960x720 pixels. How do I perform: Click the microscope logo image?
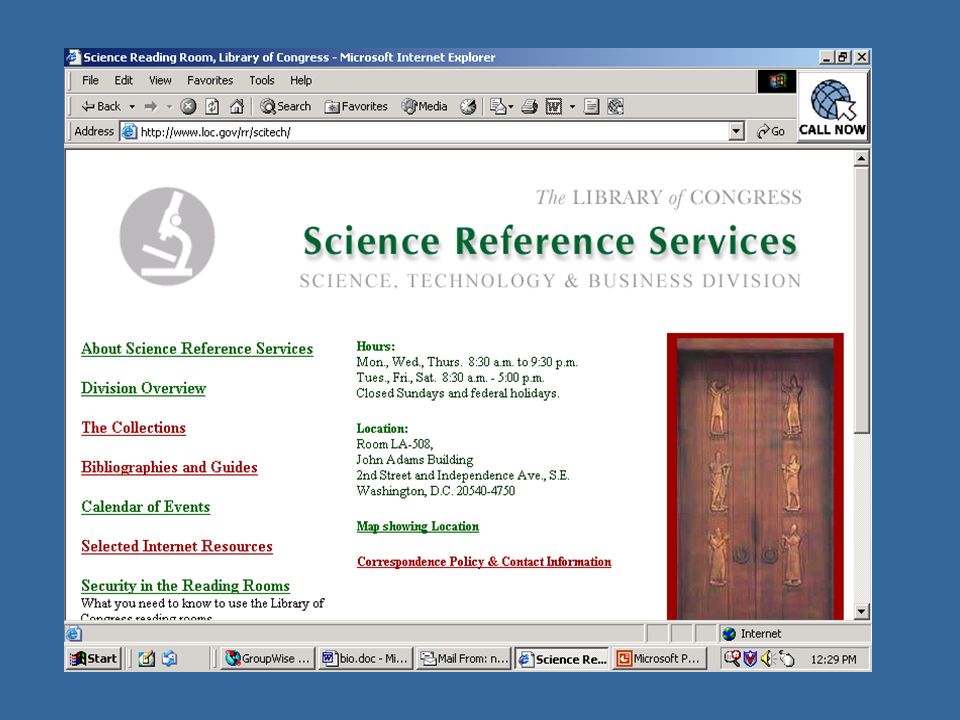pos(167,236)
